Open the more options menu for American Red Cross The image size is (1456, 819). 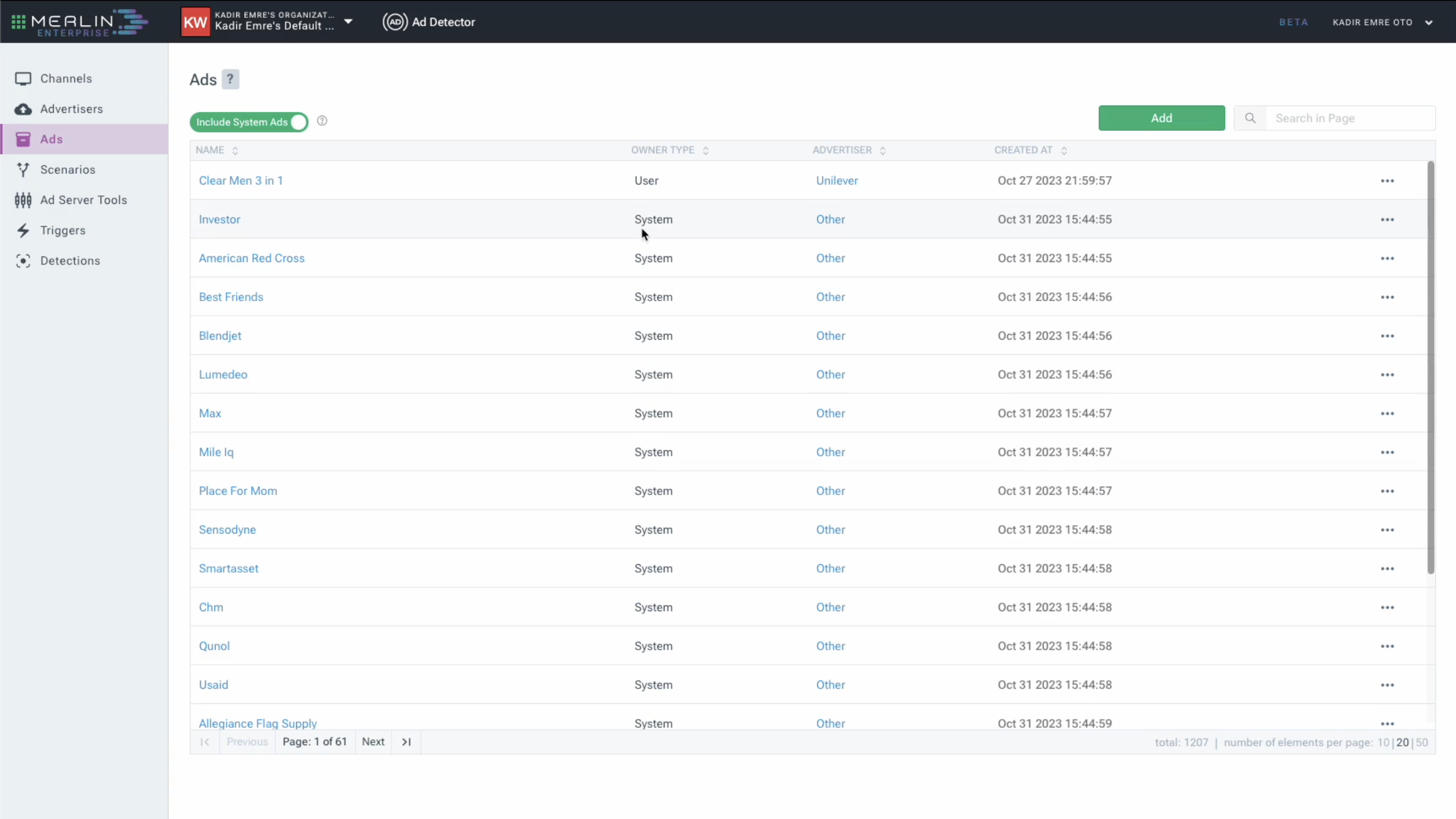pos(1387,258)
